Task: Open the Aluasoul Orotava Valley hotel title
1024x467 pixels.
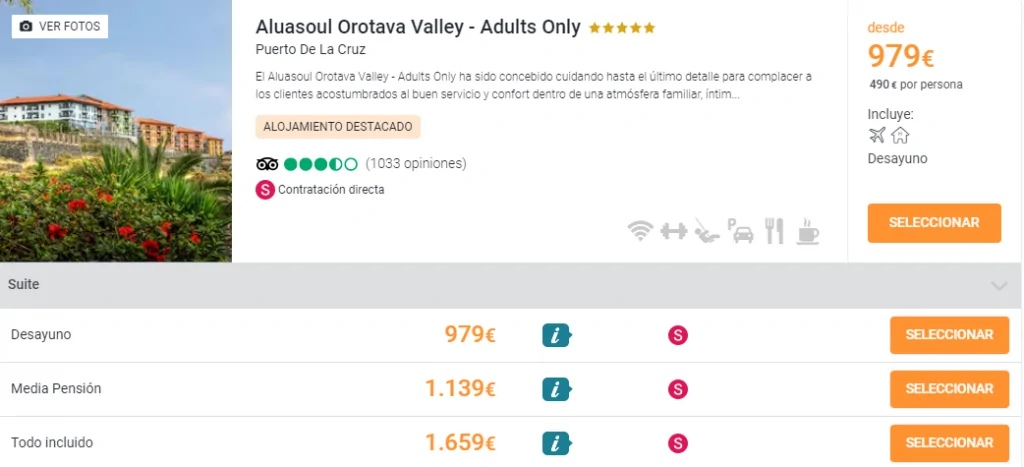Action: point(418,27)
